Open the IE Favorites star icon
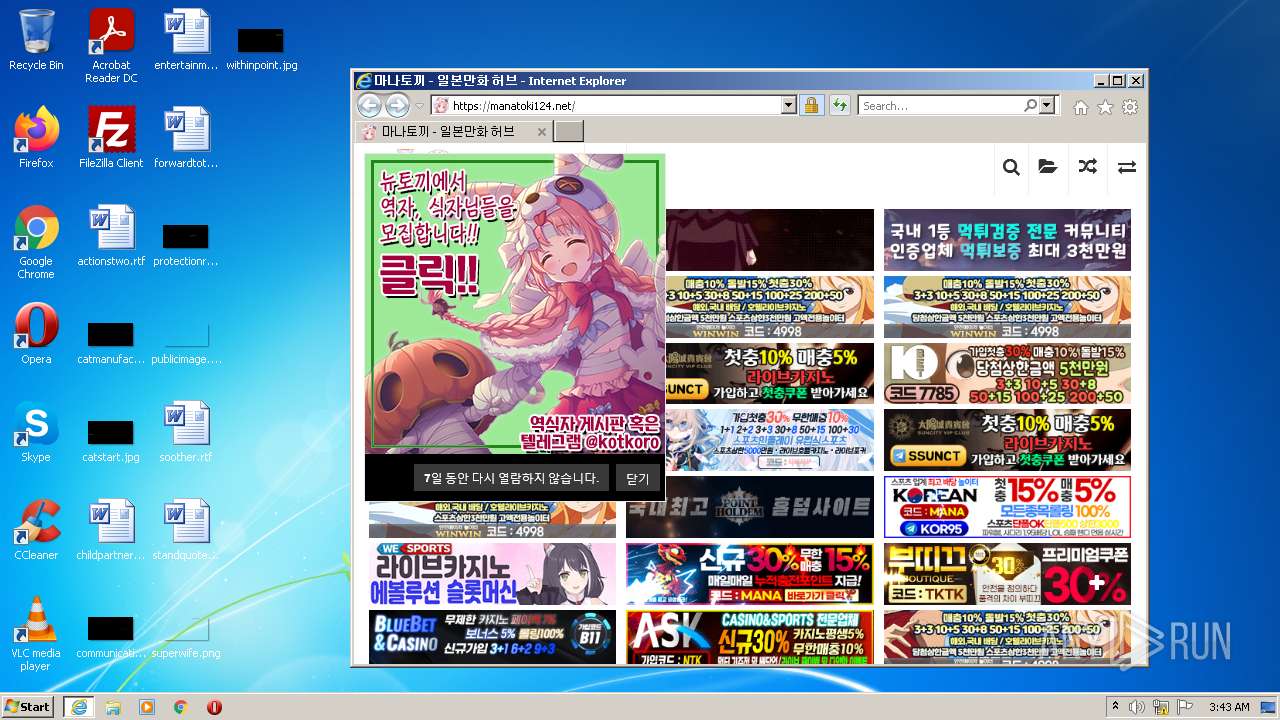 [x=1105, y=107]
